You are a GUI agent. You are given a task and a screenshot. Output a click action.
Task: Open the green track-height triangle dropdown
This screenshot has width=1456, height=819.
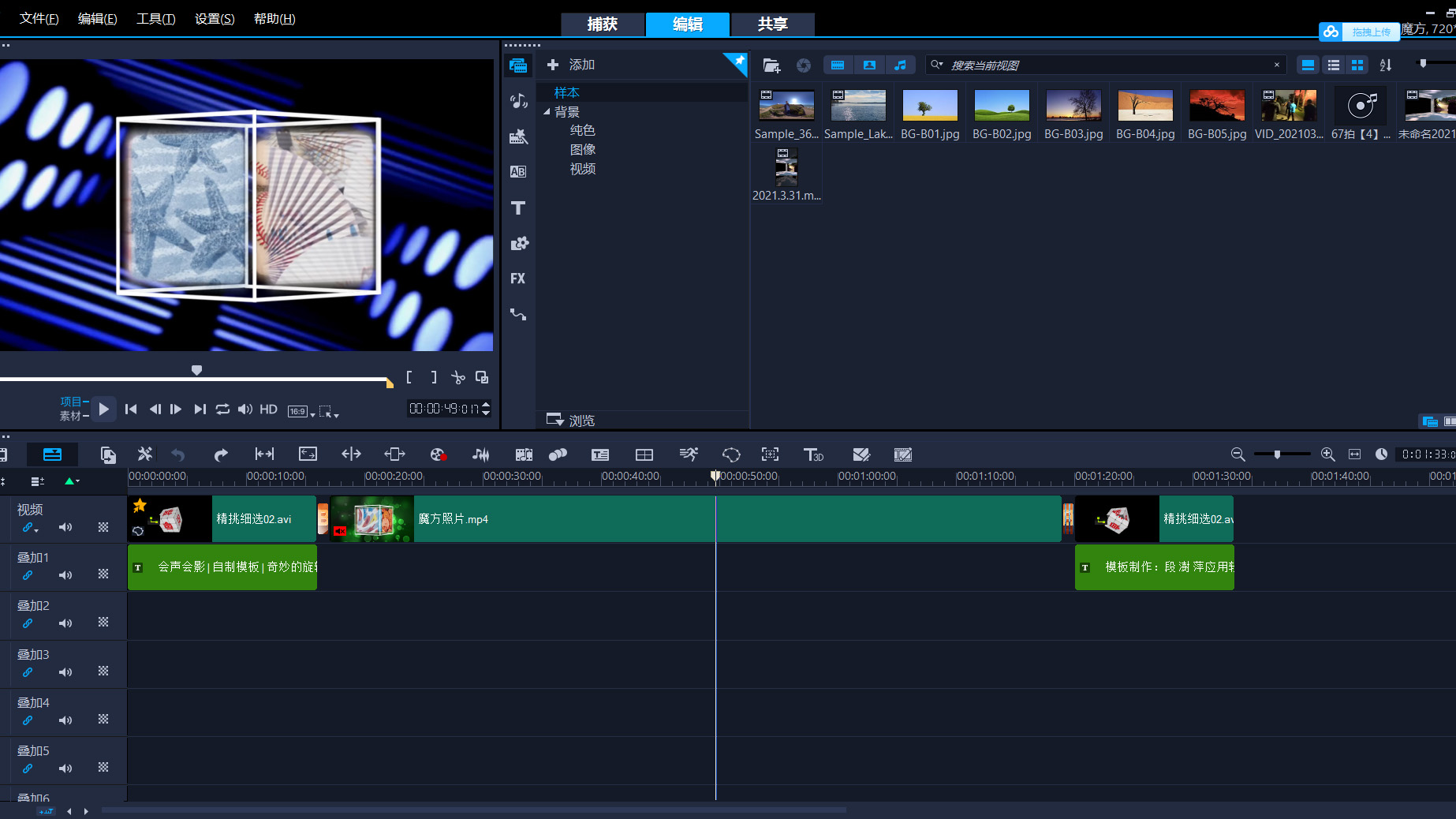[72, 481]
